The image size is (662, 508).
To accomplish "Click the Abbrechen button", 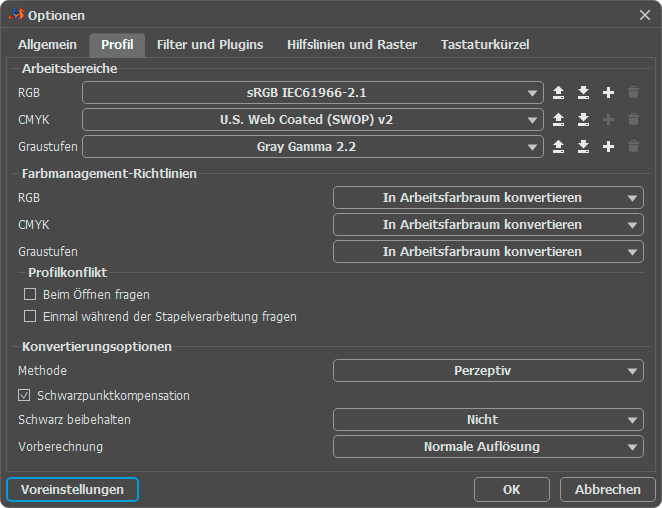I will pos(608,489).
